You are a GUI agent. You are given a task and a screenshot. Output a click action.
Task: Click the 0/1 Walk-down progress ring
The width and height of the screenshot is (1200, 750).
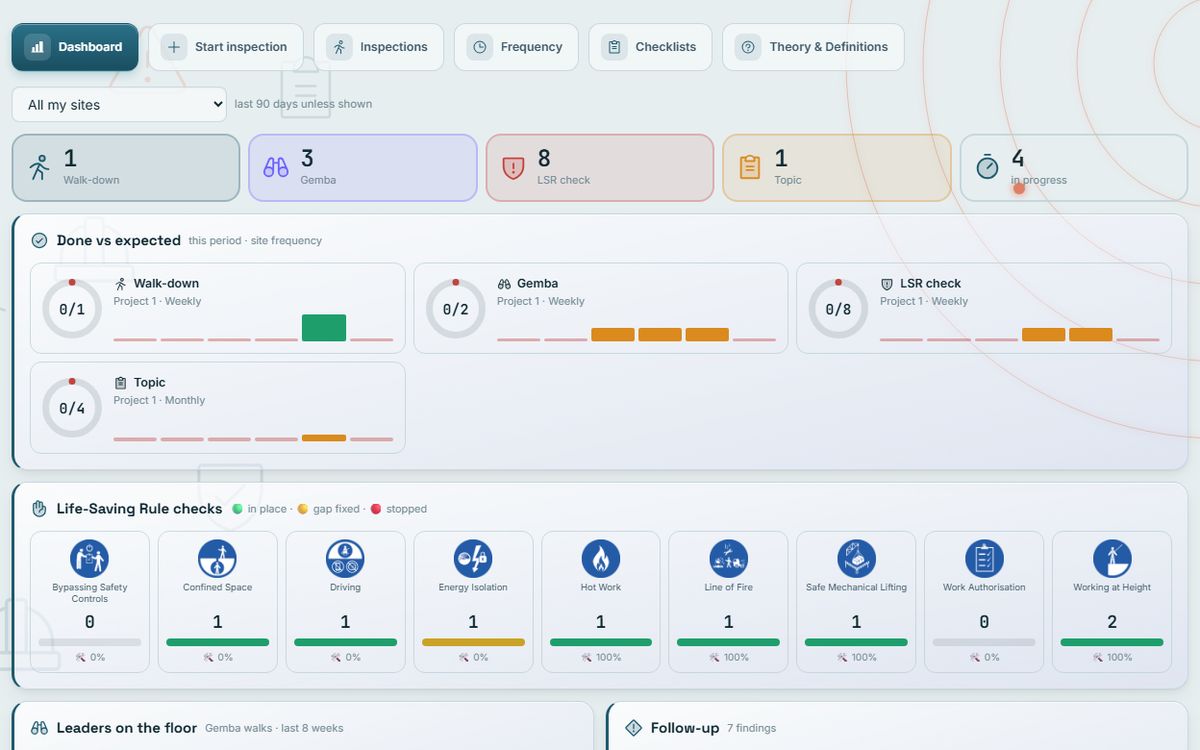coord(72,309)
